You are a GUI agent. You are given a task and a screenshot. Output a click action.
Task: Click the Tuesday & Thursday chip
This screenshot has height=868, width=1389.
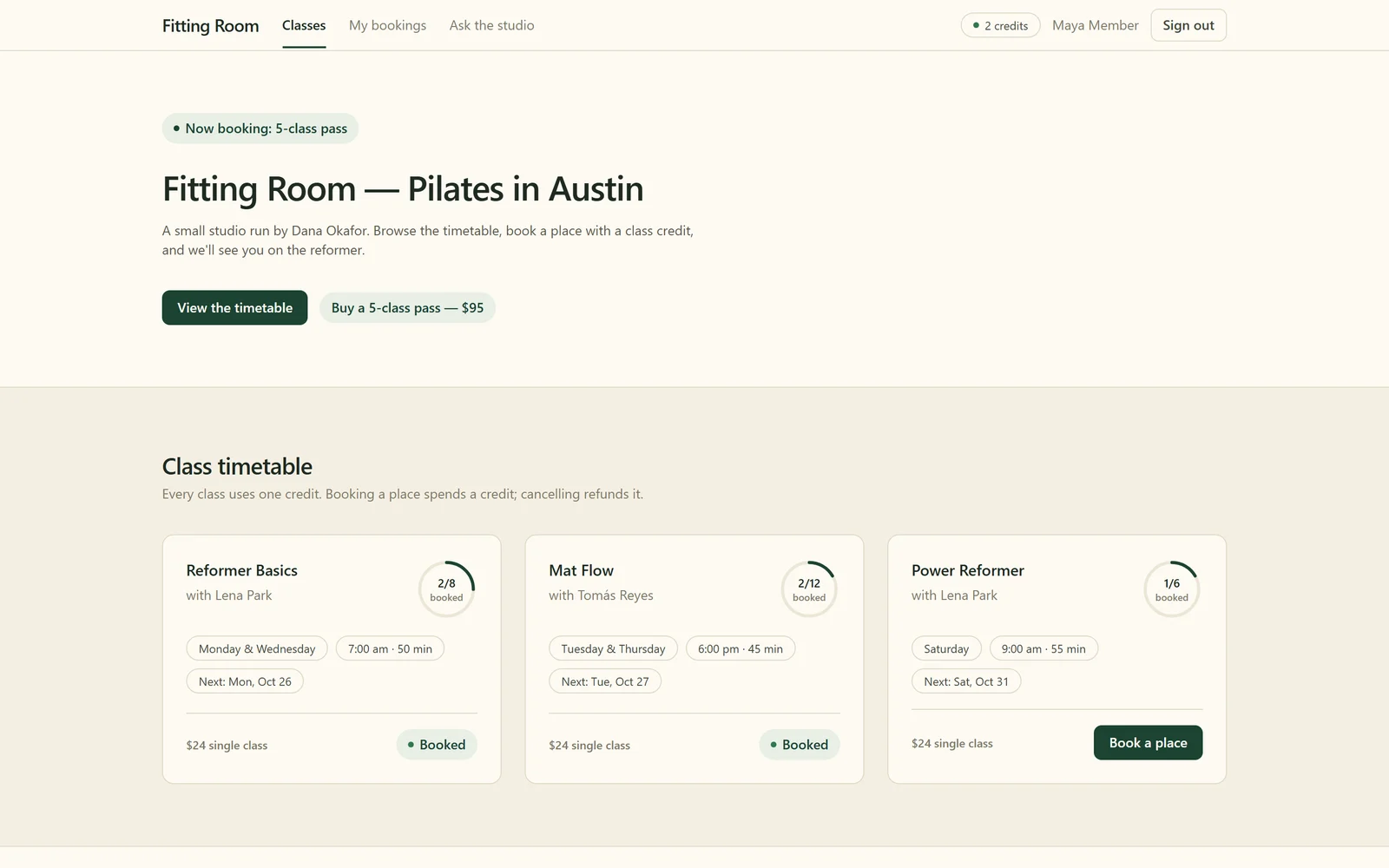613,648
